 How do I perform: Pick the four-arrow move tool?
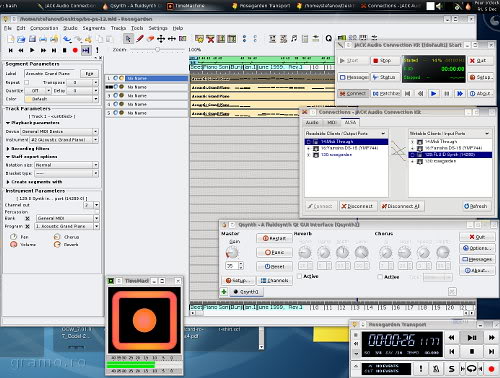pyautogui.click(x=161, y=39)
